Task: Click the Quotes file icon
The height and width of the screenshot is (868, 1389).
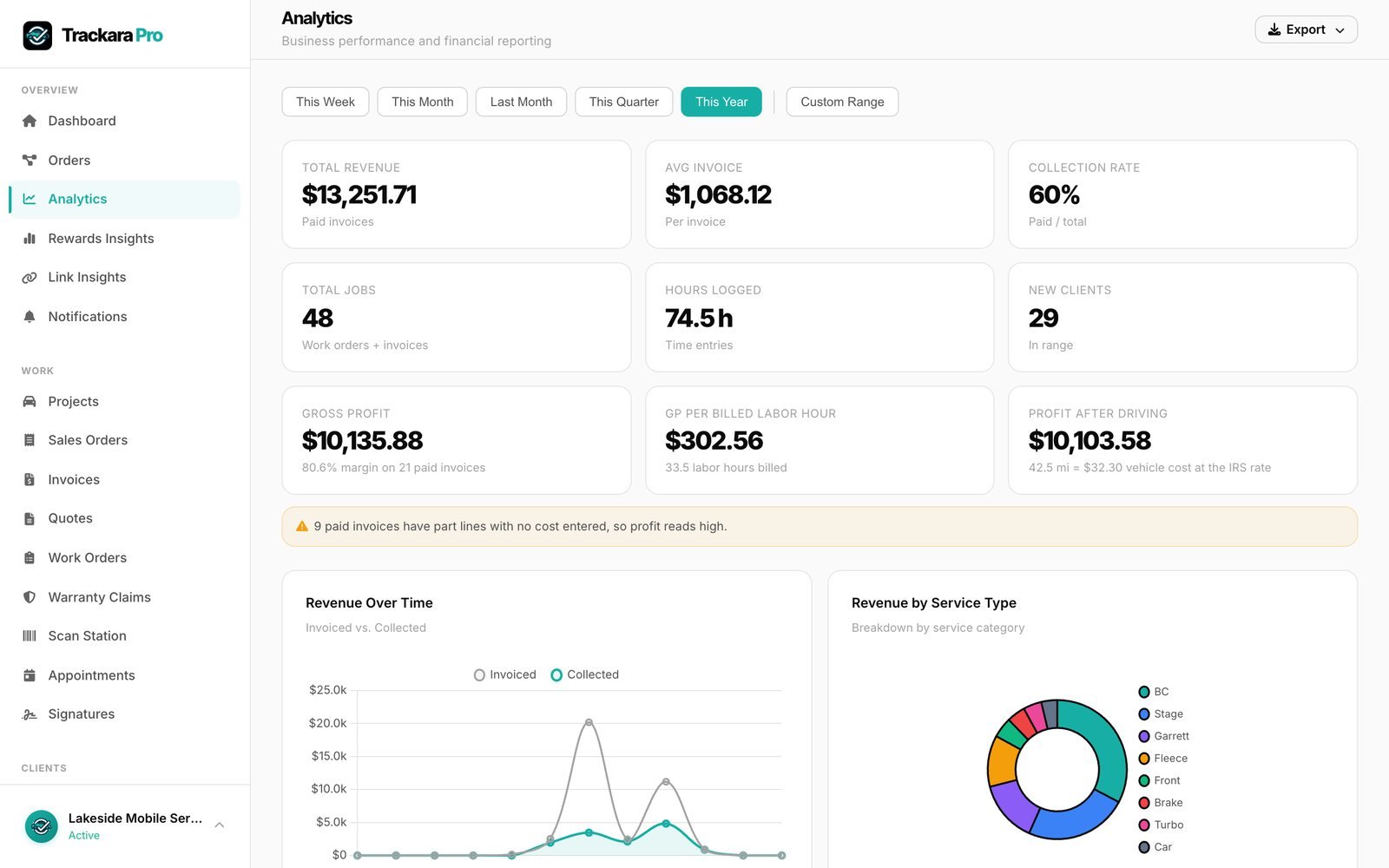Action: [30, 518]
